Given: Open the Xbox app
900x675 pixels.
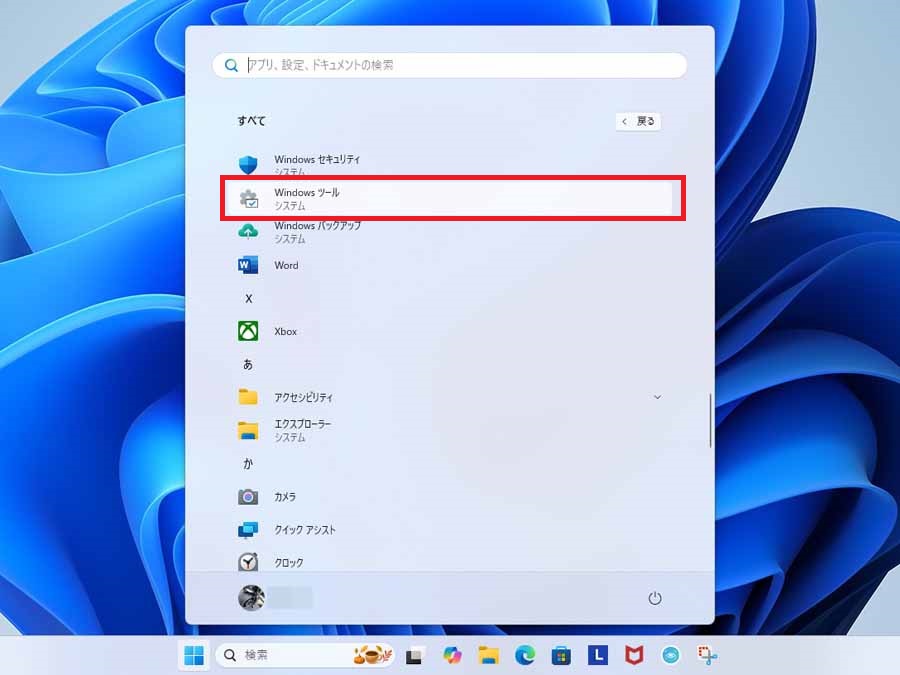Looking at the screenshot, I should click(x=285, y=331).
